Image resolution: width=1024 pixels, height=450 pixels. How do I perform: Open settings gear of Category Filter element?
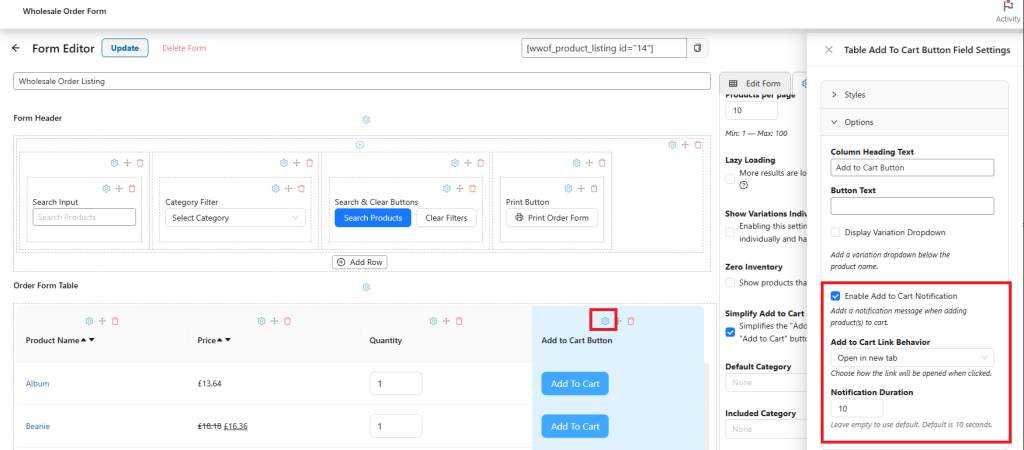[x=276, y=188]
